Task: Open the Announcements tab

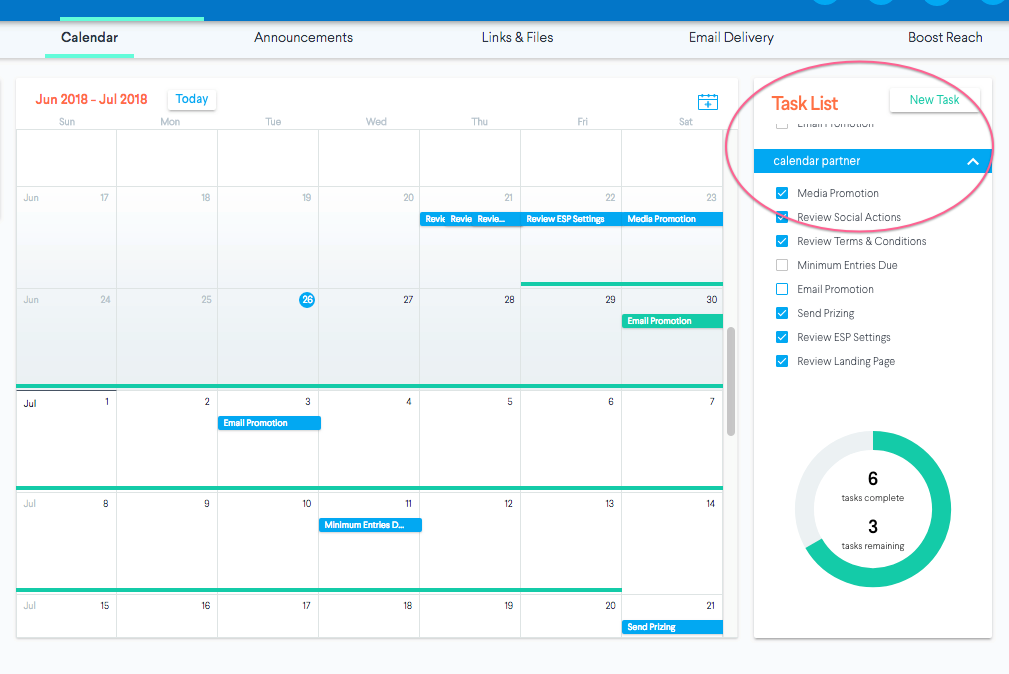Action: pyautogui.click(x=304, y=37)
